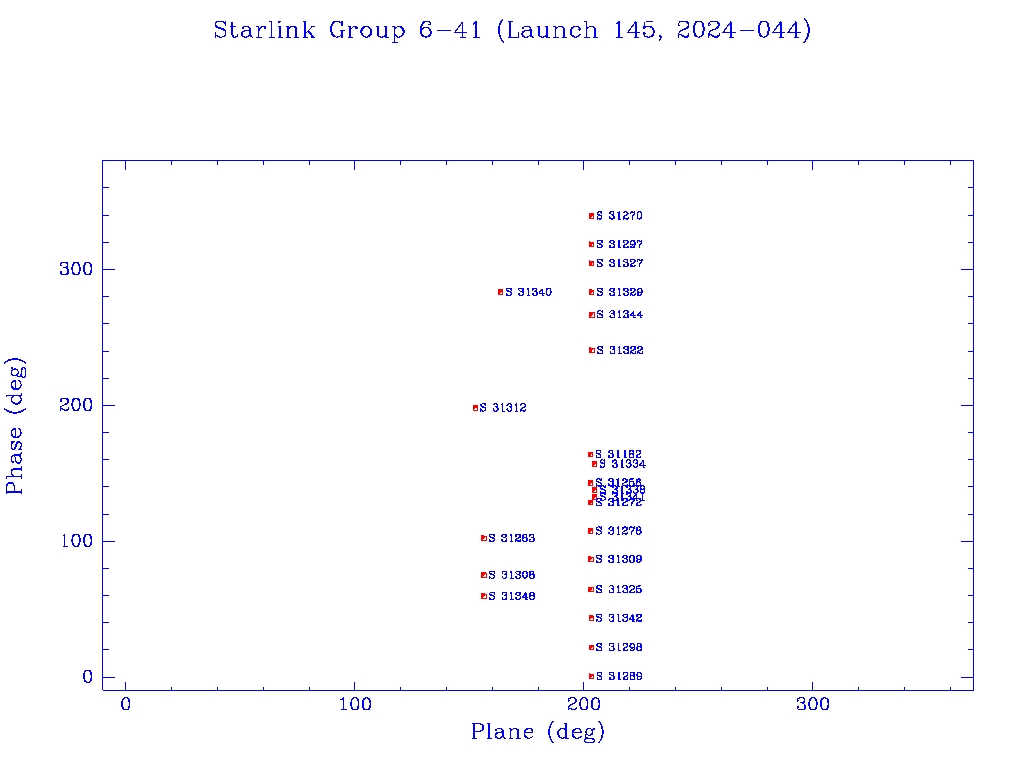
Task: Select the "S 31297" data label
Action: point(619,244)
